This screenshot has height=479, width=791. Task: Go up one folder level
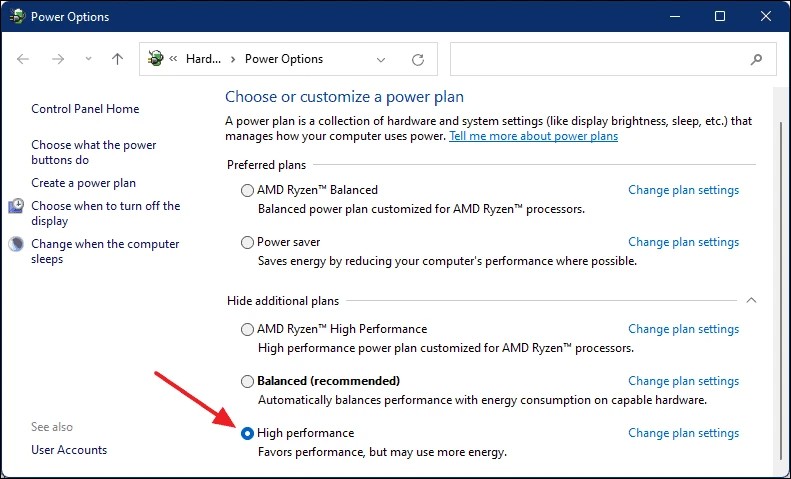pyautogui.click(x=117, y=59)
